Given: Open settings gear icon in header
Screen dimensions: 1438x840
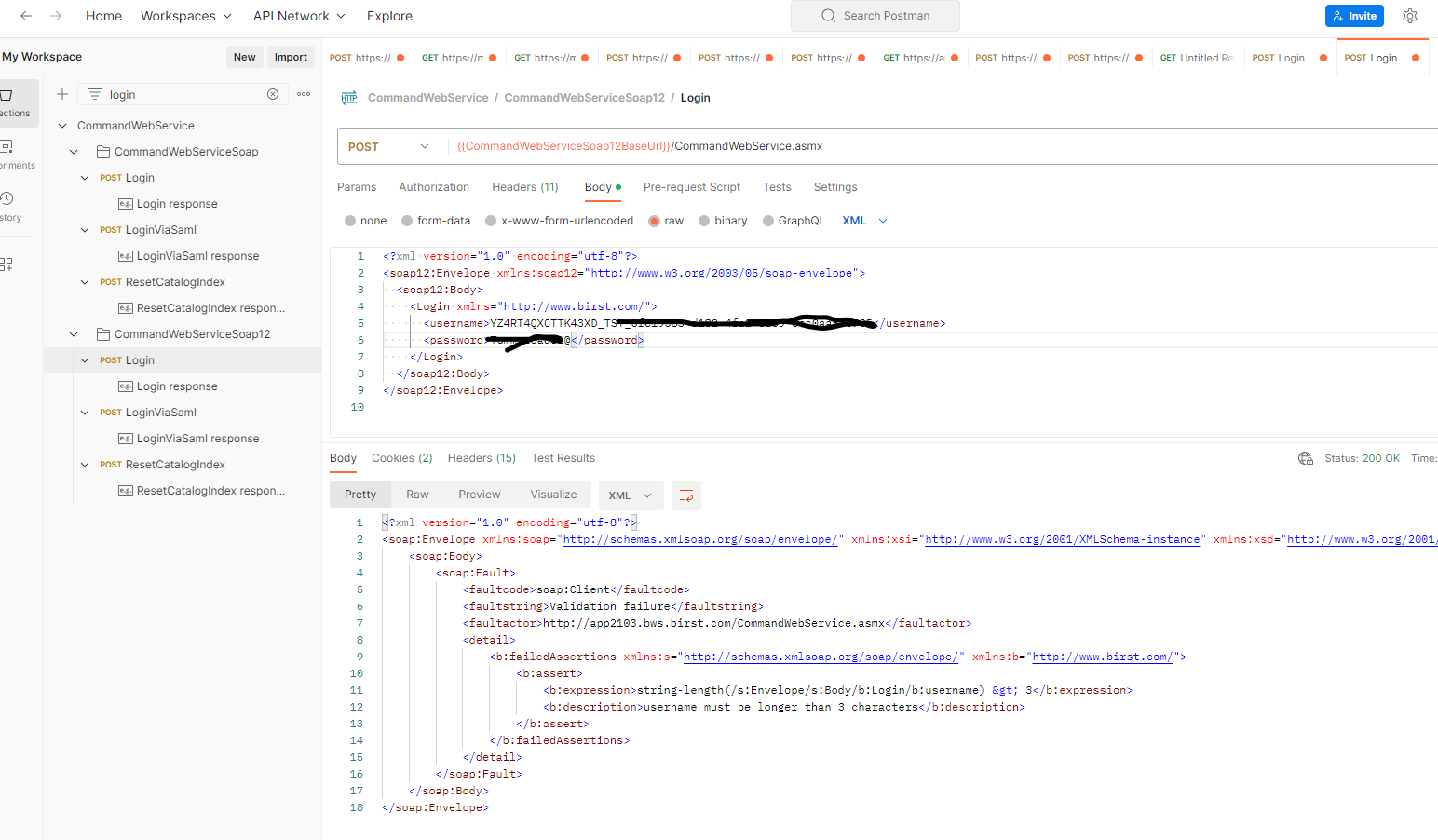Looking at the screenshot, I should click(1410, 16).
